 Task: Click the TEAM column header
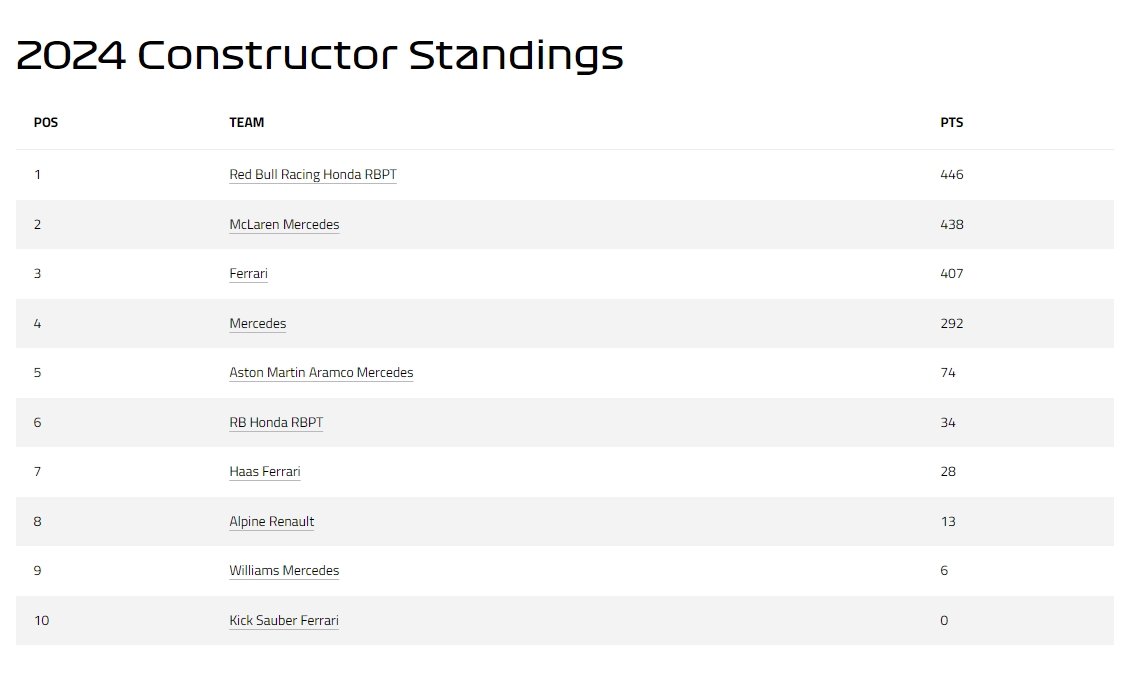pyautogui.click(x=246, y=123)
